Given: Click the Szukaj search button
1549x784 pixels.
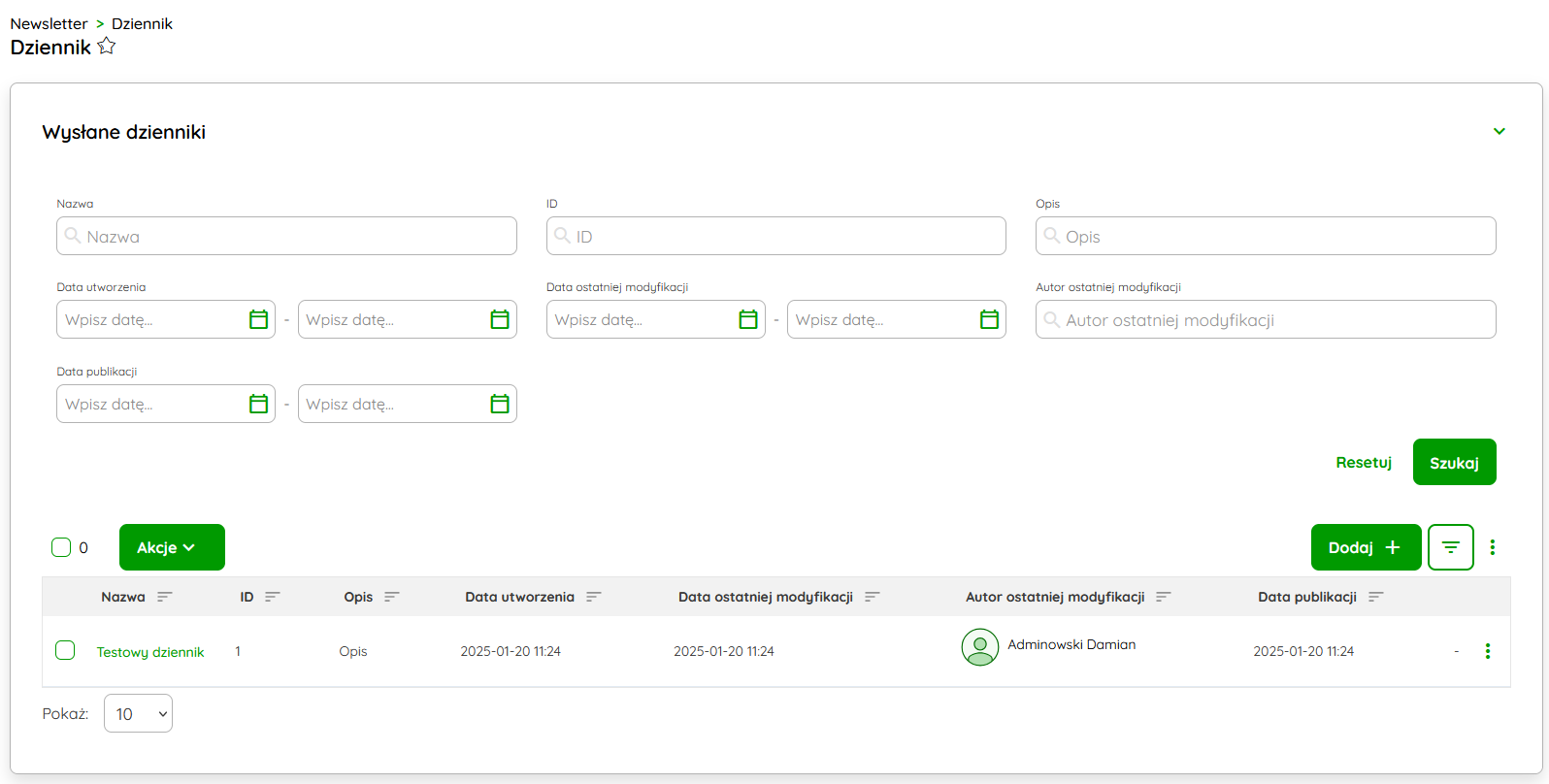Looking at the screenshot, I should coord(1454,462).
